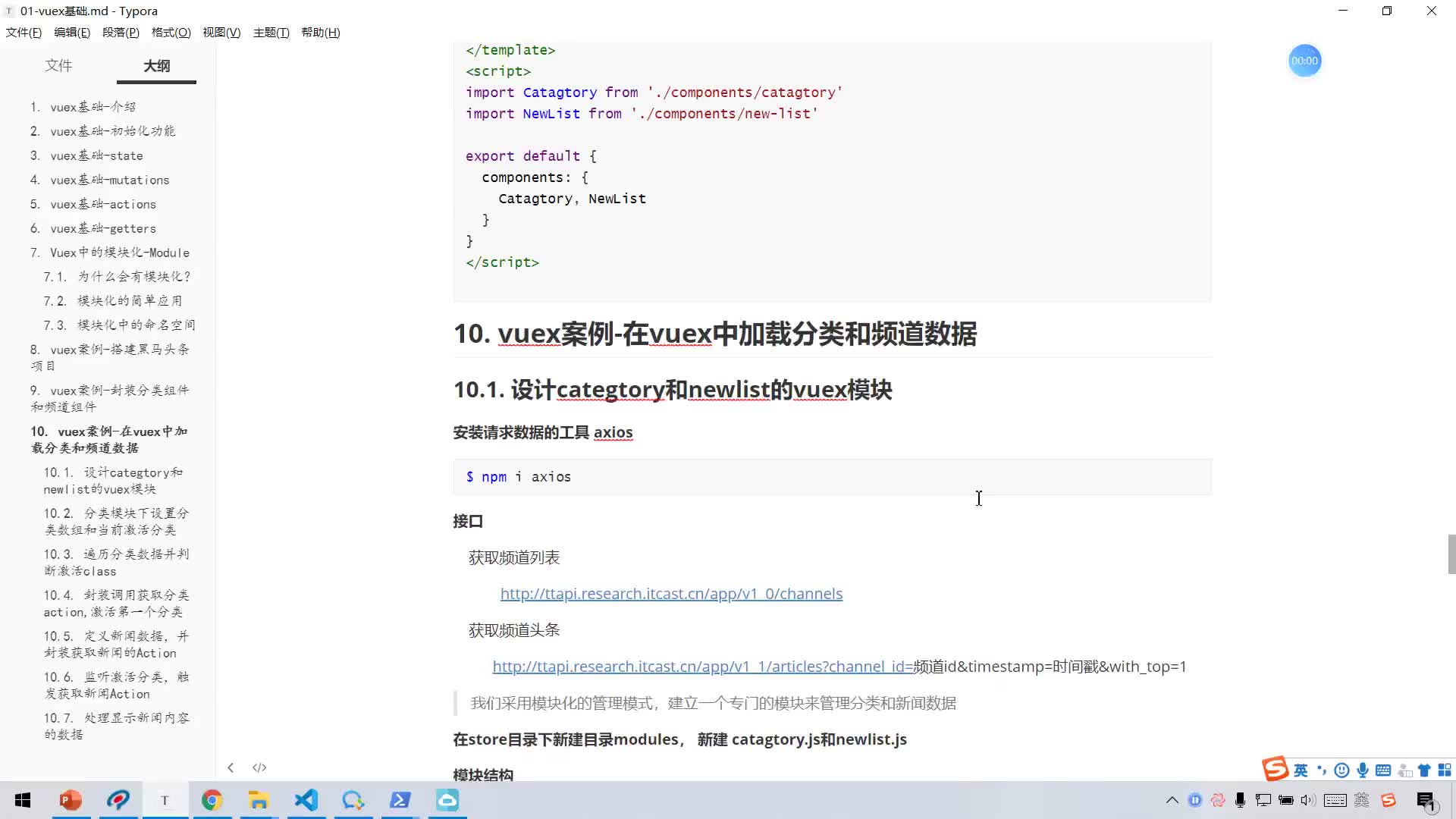This screenshot has width=1456, height=819.
Task: Jump to outline item vuex基础-actions
Action: (x=102, y=204)
